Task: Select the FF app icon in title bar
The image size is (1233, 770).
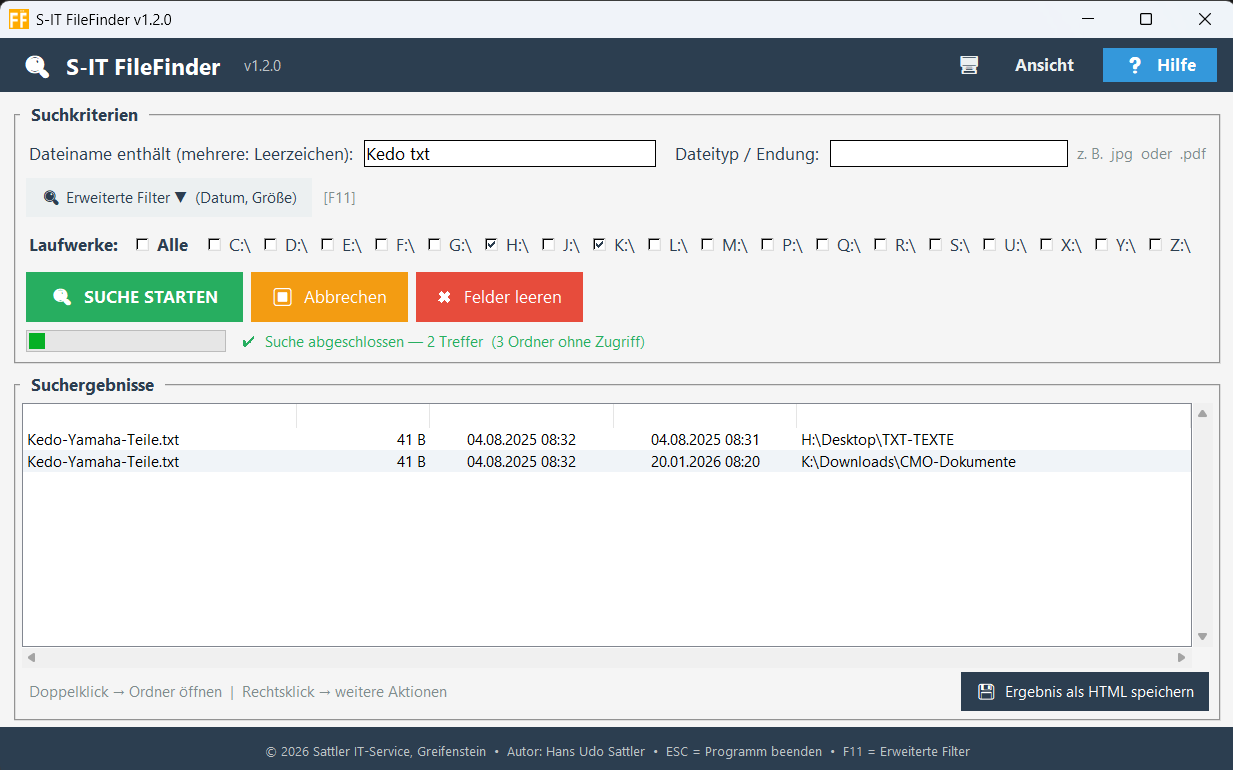Action: (x=18, y=19)
